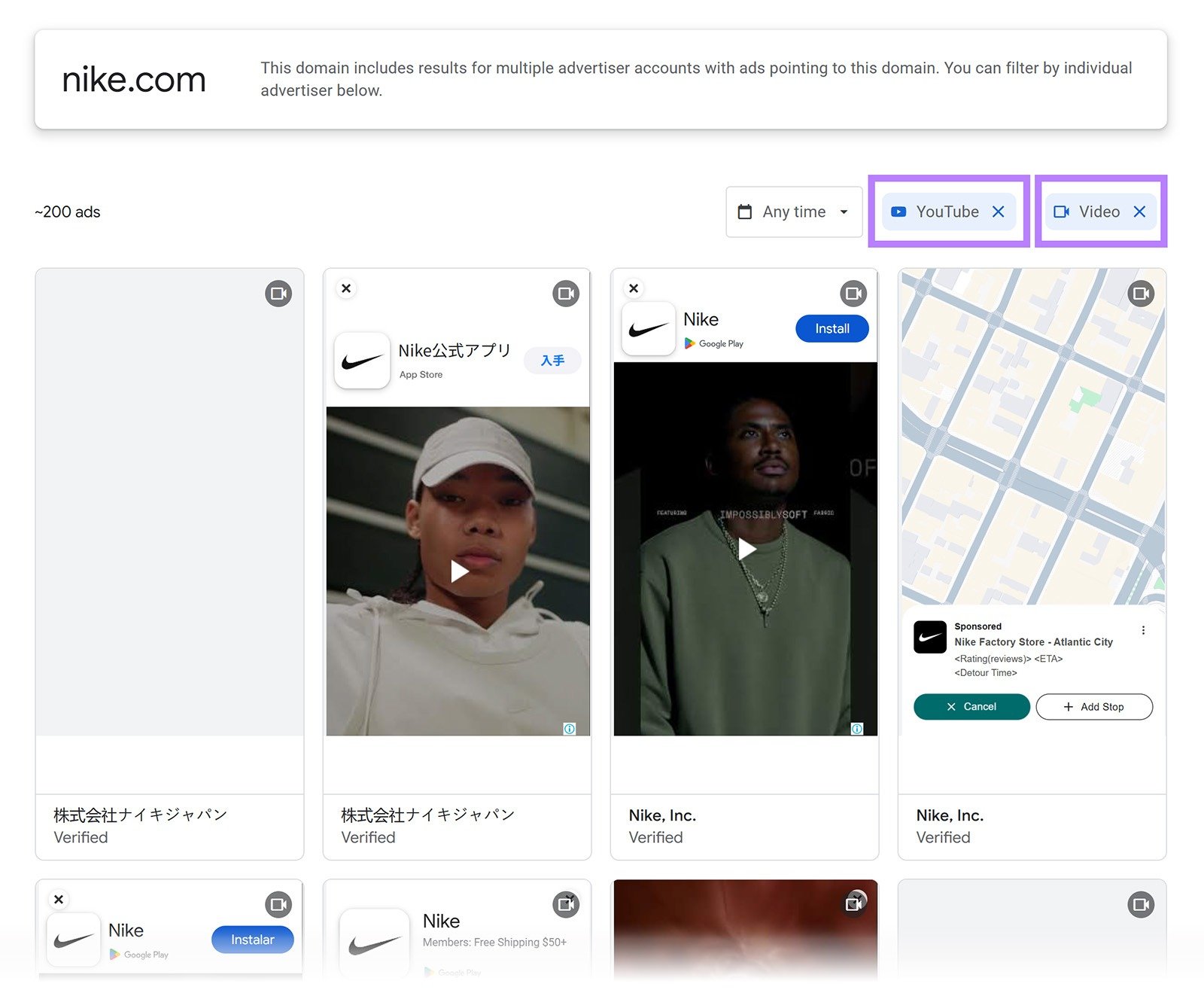Image resolution: width=1204 pixels, height=993 pixels.
Task: Close the Nike Google Play Install ad
Action: [x=634, y=288]
